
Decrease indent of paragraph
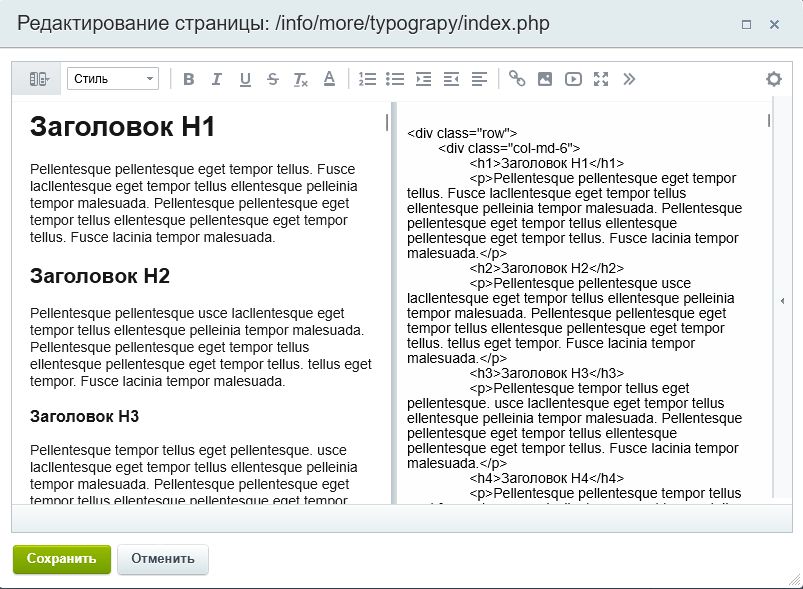point(451,79)
